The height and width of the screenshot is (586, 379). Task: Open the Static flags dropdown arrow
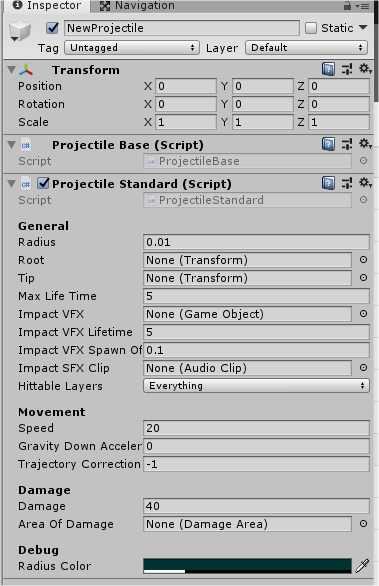[x=363, y=28]
